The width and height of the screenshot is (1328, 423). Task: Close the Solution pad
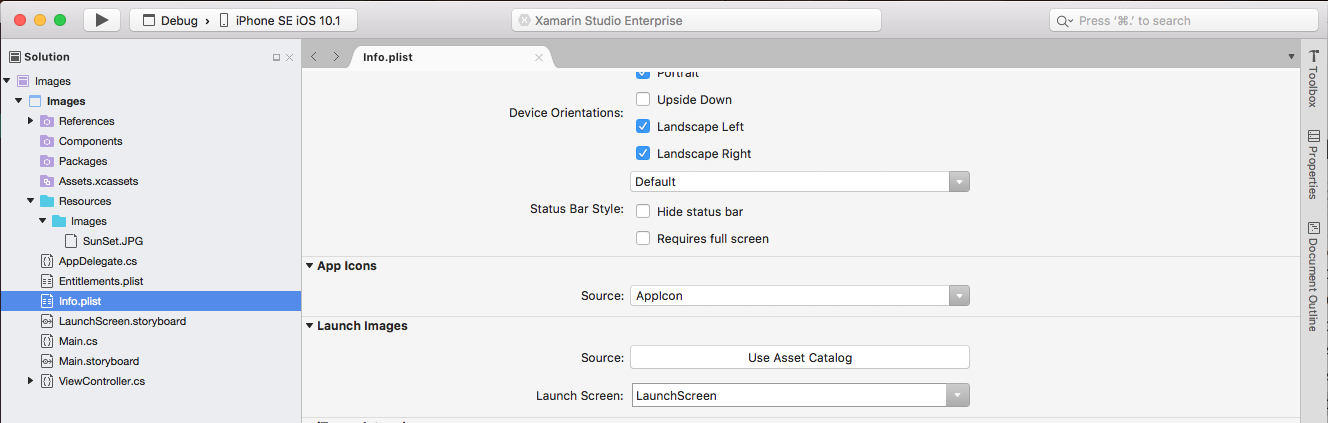(289, 58)
